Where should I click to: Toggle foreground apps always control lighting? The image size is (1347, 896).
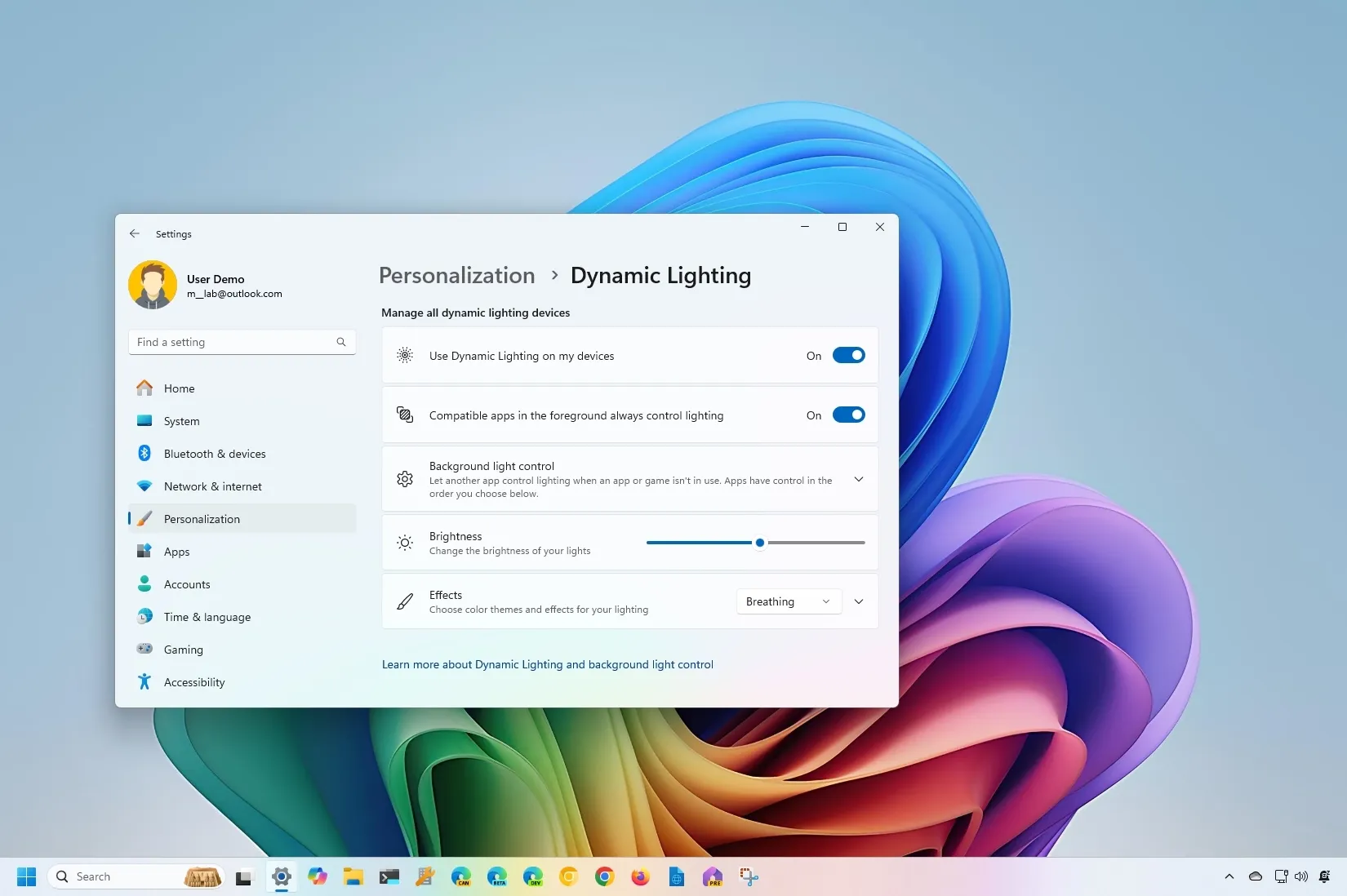coord(848,415)
